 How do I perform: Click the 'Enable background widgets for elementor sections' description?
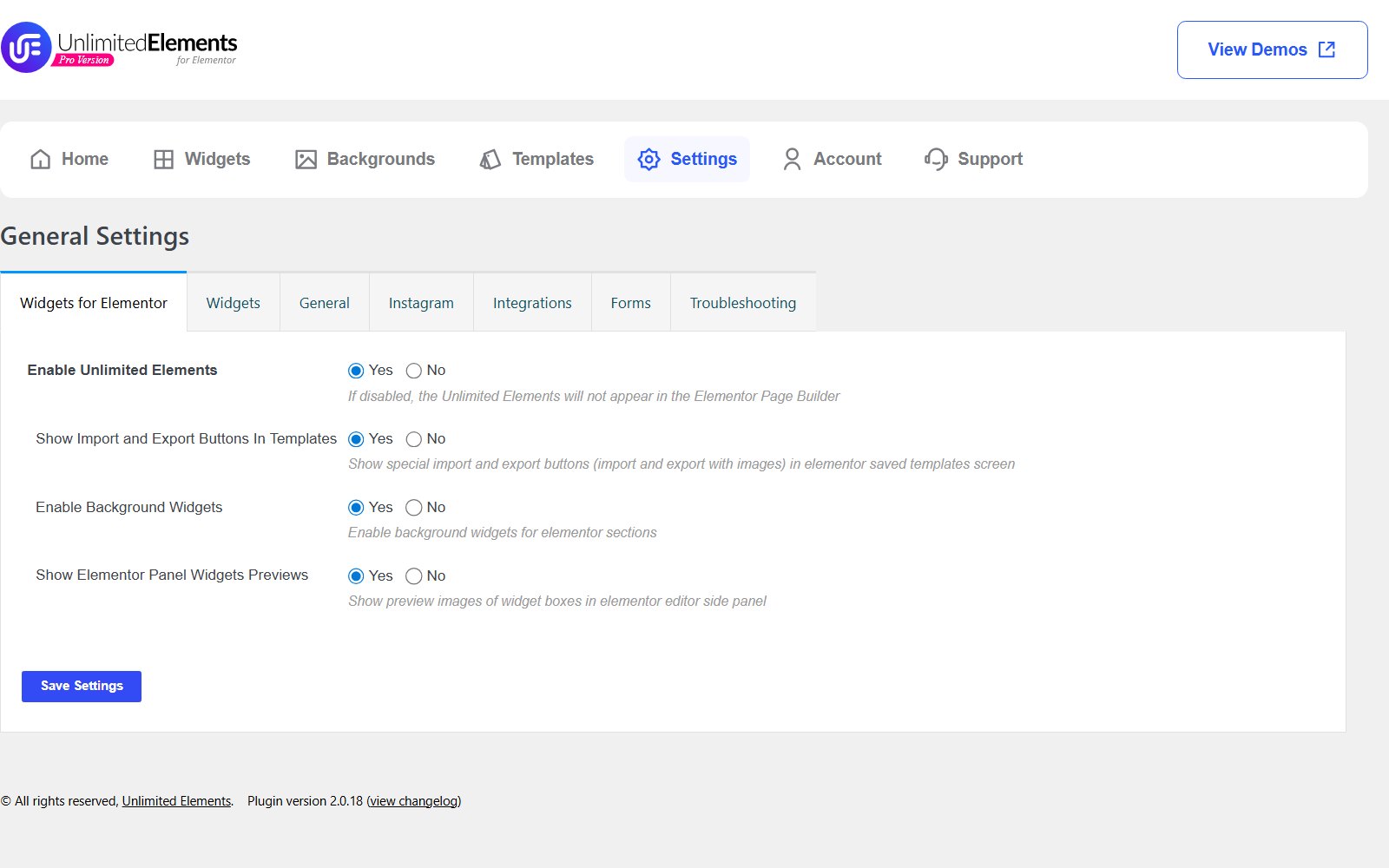tap(502, 532)
